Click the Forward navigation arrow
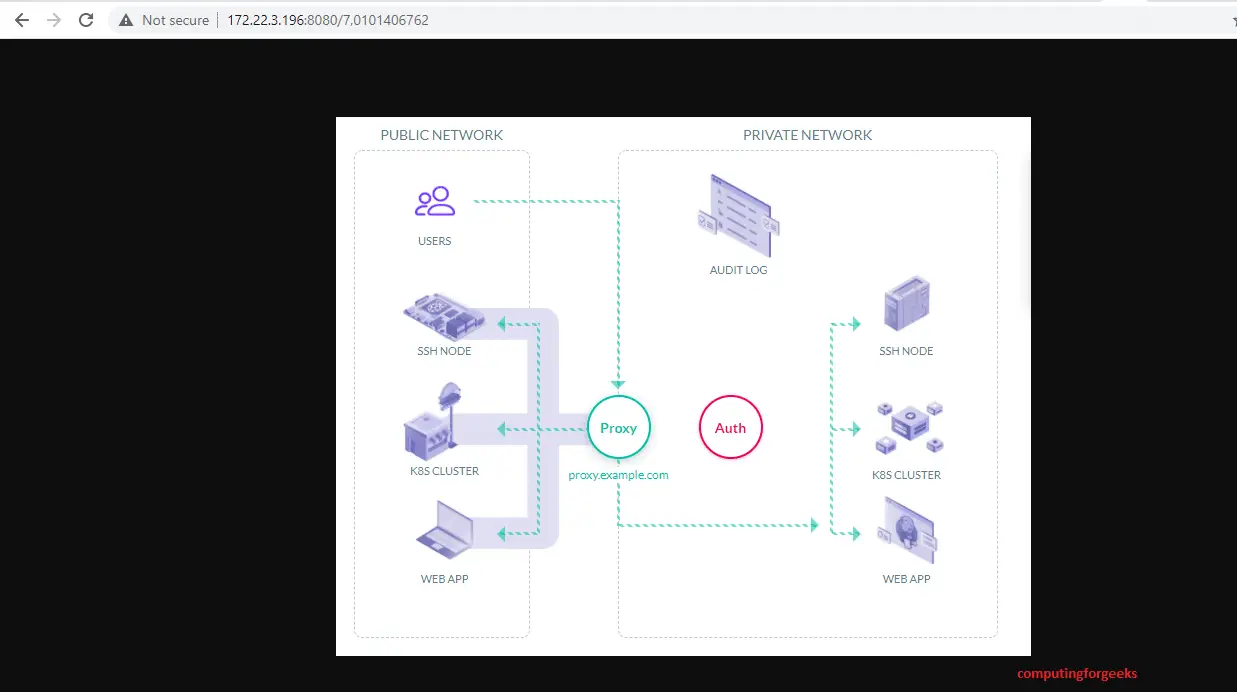The height and width of the screenshot is (692, 1237). pyautogui.click(x=53, y=19)
